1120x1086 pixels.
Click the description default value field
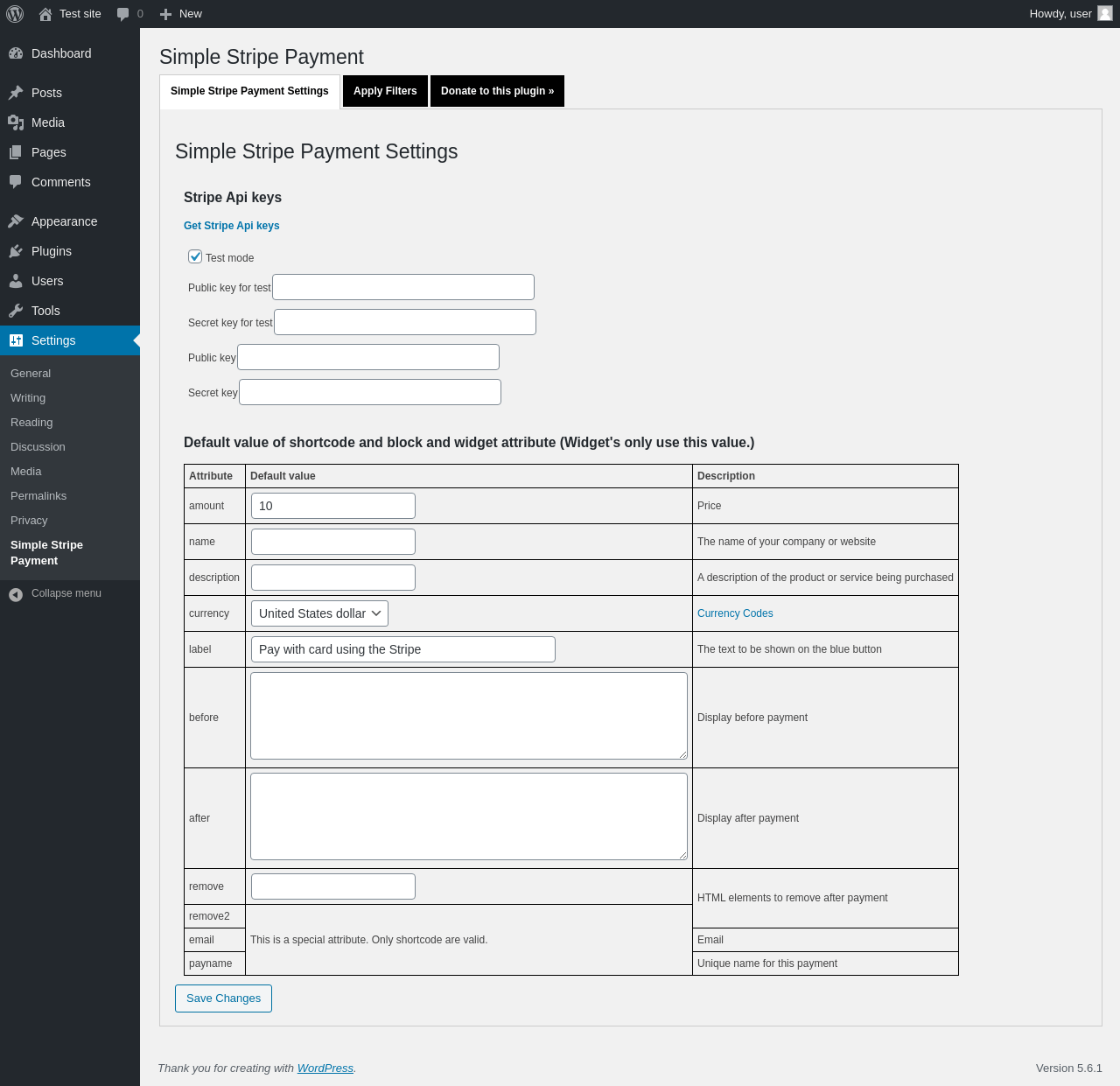333,578
